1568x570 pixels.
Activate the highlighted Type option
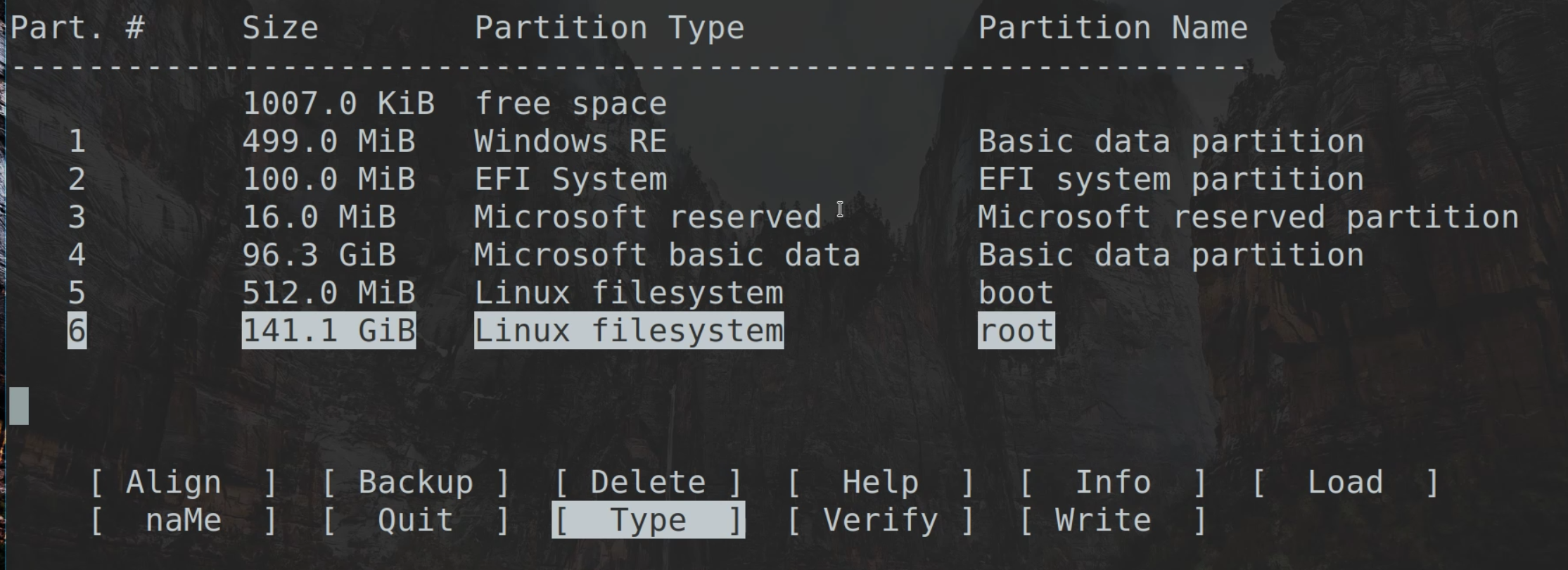click(x=647, y=521)
